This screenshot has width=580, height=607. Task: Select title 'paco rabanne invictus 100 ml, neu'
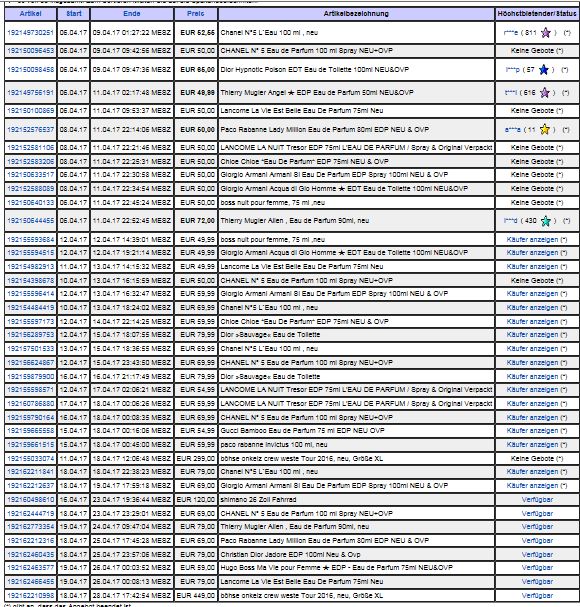point(274,444)
